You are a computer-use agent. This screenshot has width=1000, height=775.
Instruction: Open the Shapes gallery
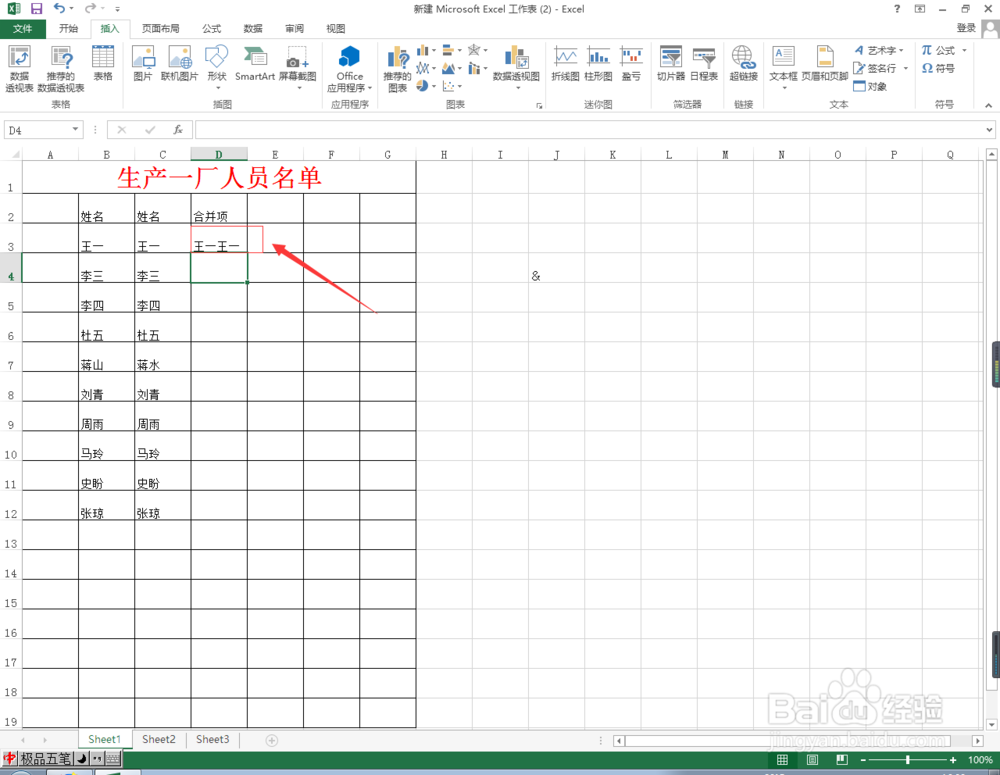click(217, 66)
